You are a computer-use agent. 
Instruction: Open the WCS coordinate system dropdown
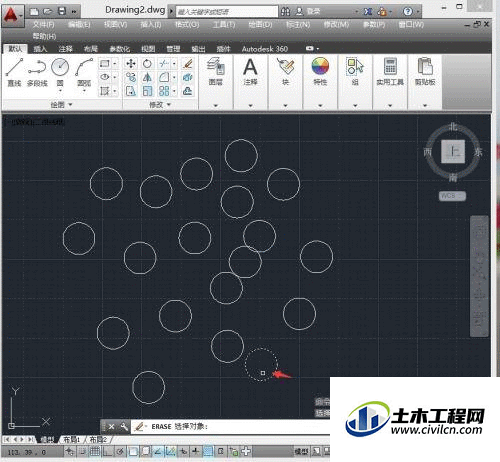click(452, 196)
